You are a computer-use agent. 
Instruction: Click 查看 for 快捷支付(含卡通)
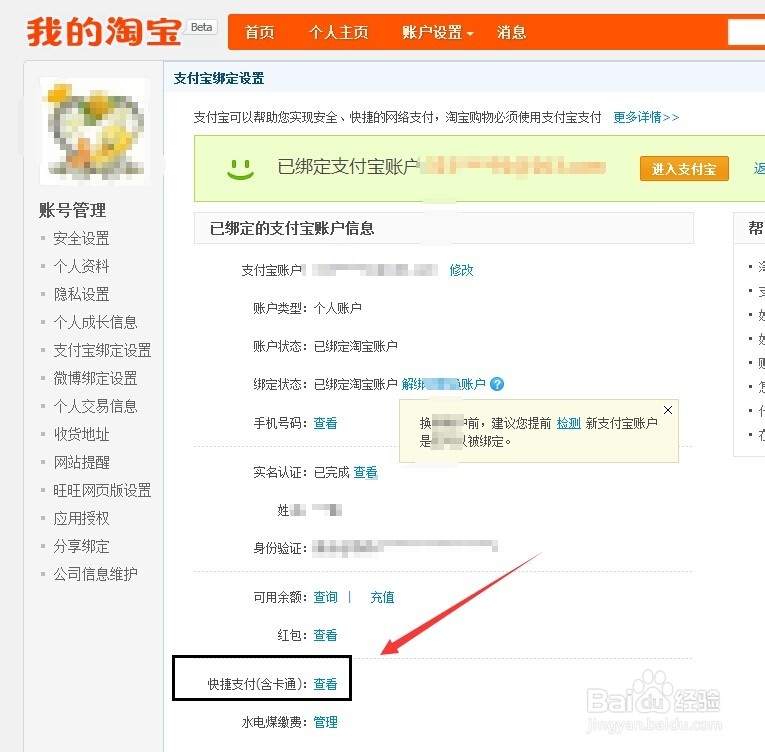click(x=325, y=684)
